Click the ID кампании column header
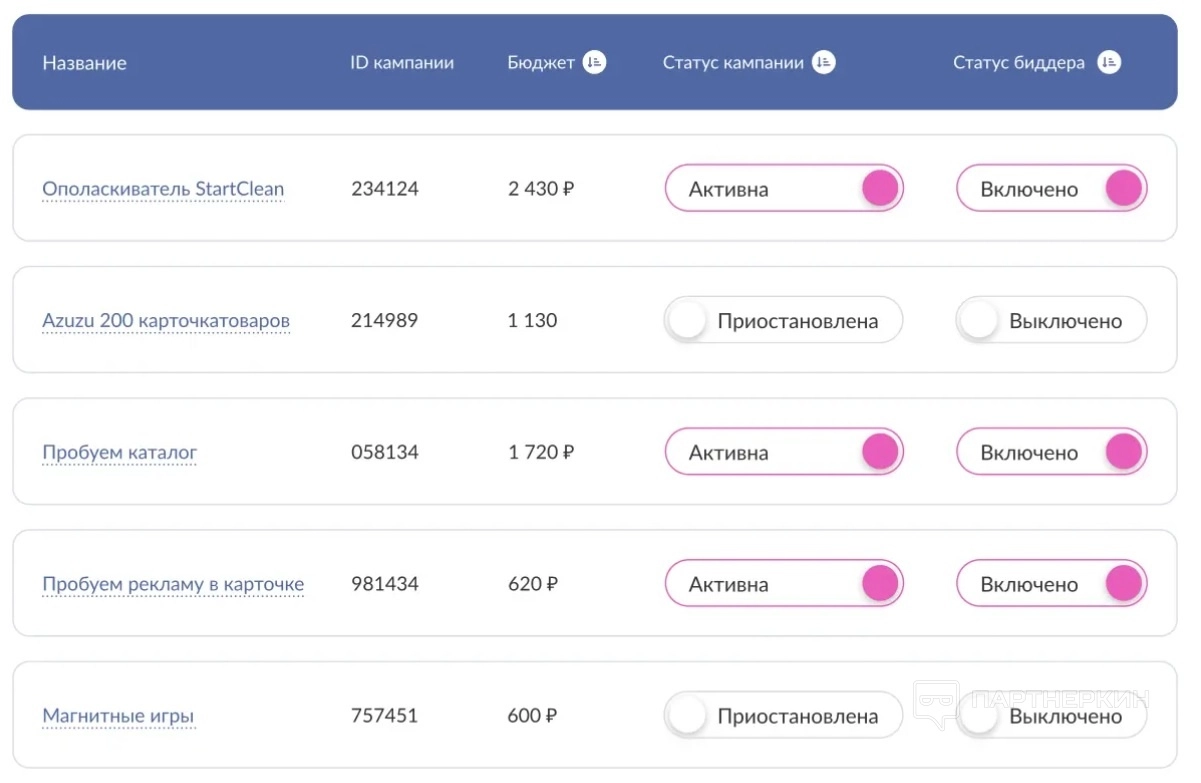Screen dimensions: 1201x783 [402, 63]
